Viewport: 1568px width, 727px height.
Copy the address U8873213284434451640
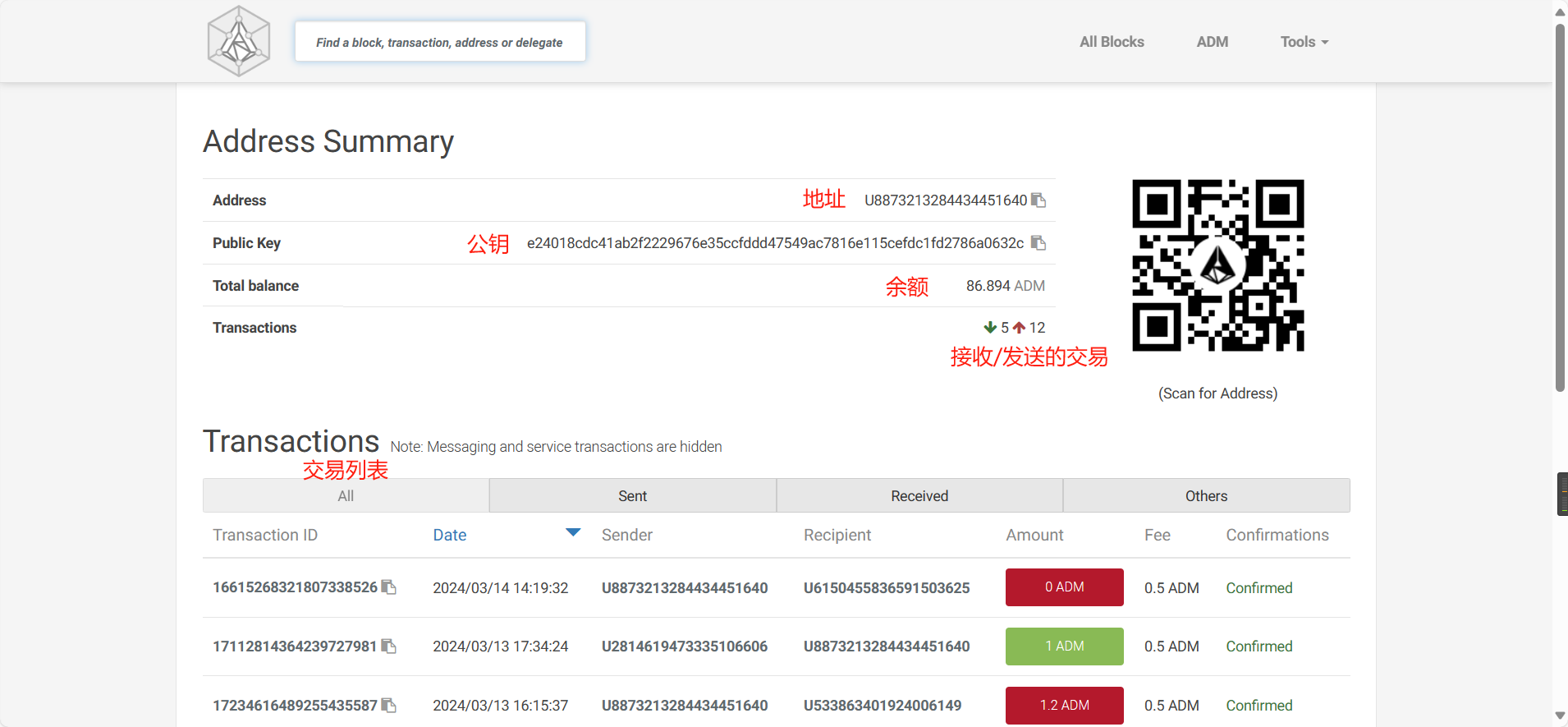[1038, 200]
